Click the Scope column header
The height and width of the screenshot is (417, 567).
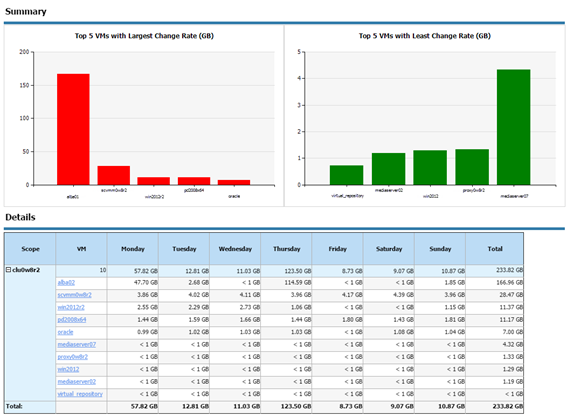click(30, 249)
